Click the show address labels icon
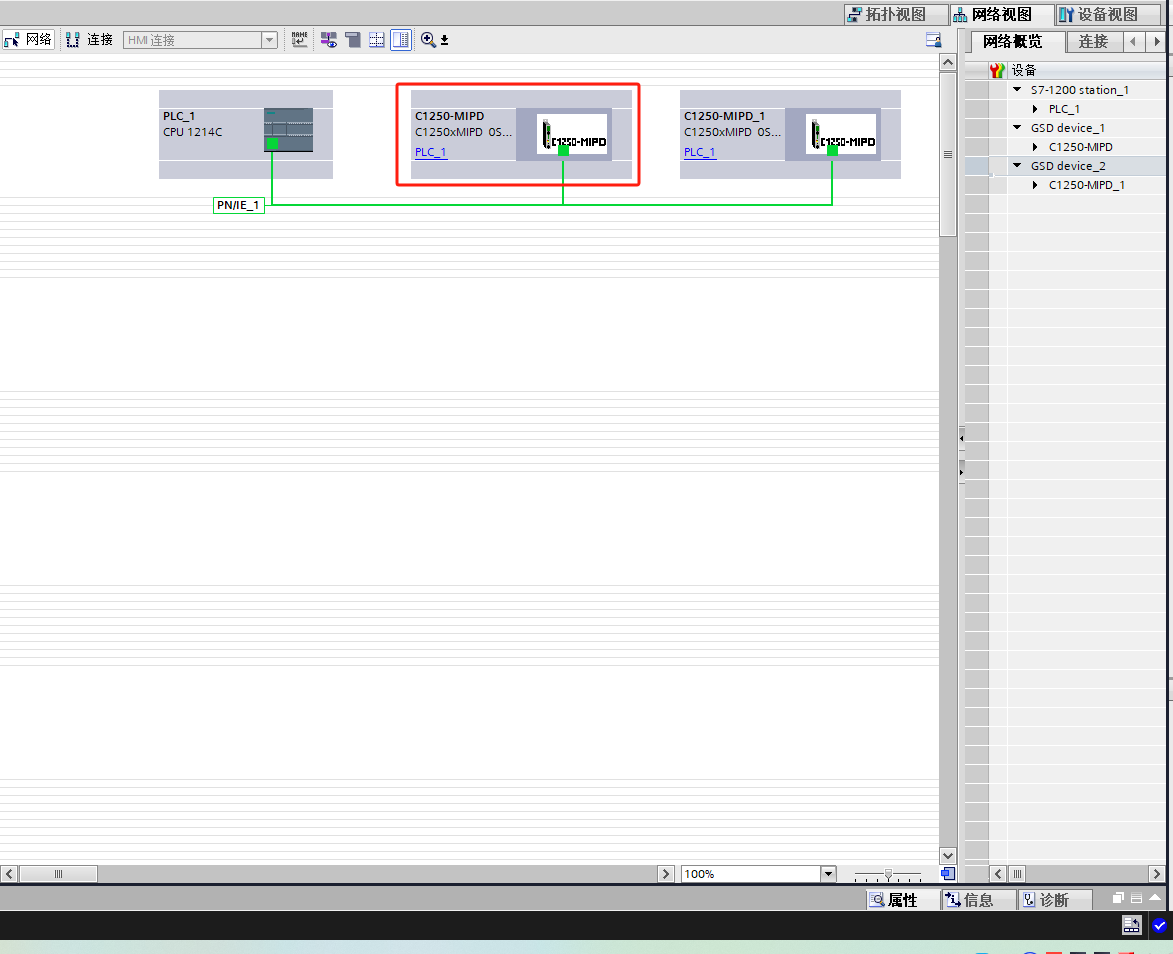The height and width of the screenshot is (954, 1173). click(328, 40)
